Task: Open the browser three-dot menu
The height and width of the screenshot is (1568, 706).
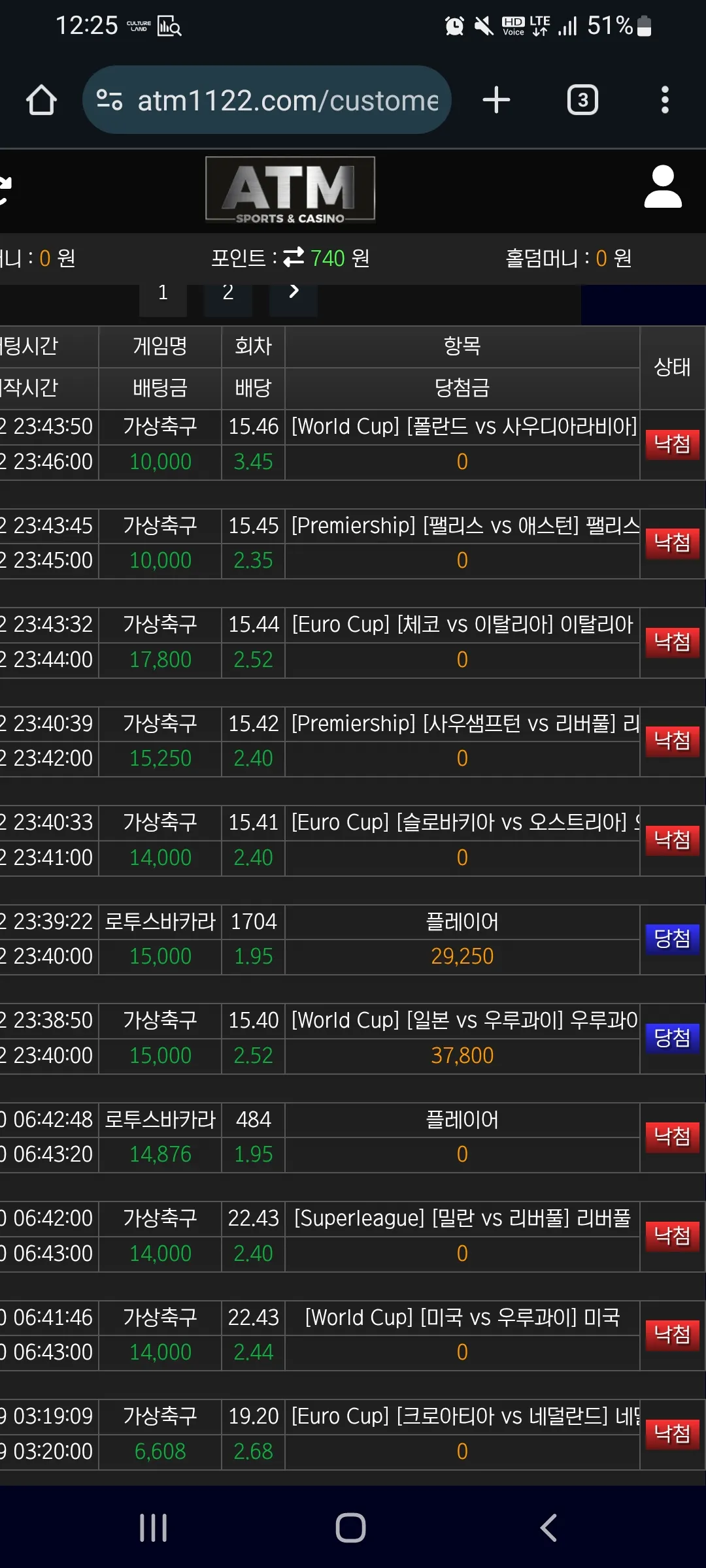Action: click(665, 100)
